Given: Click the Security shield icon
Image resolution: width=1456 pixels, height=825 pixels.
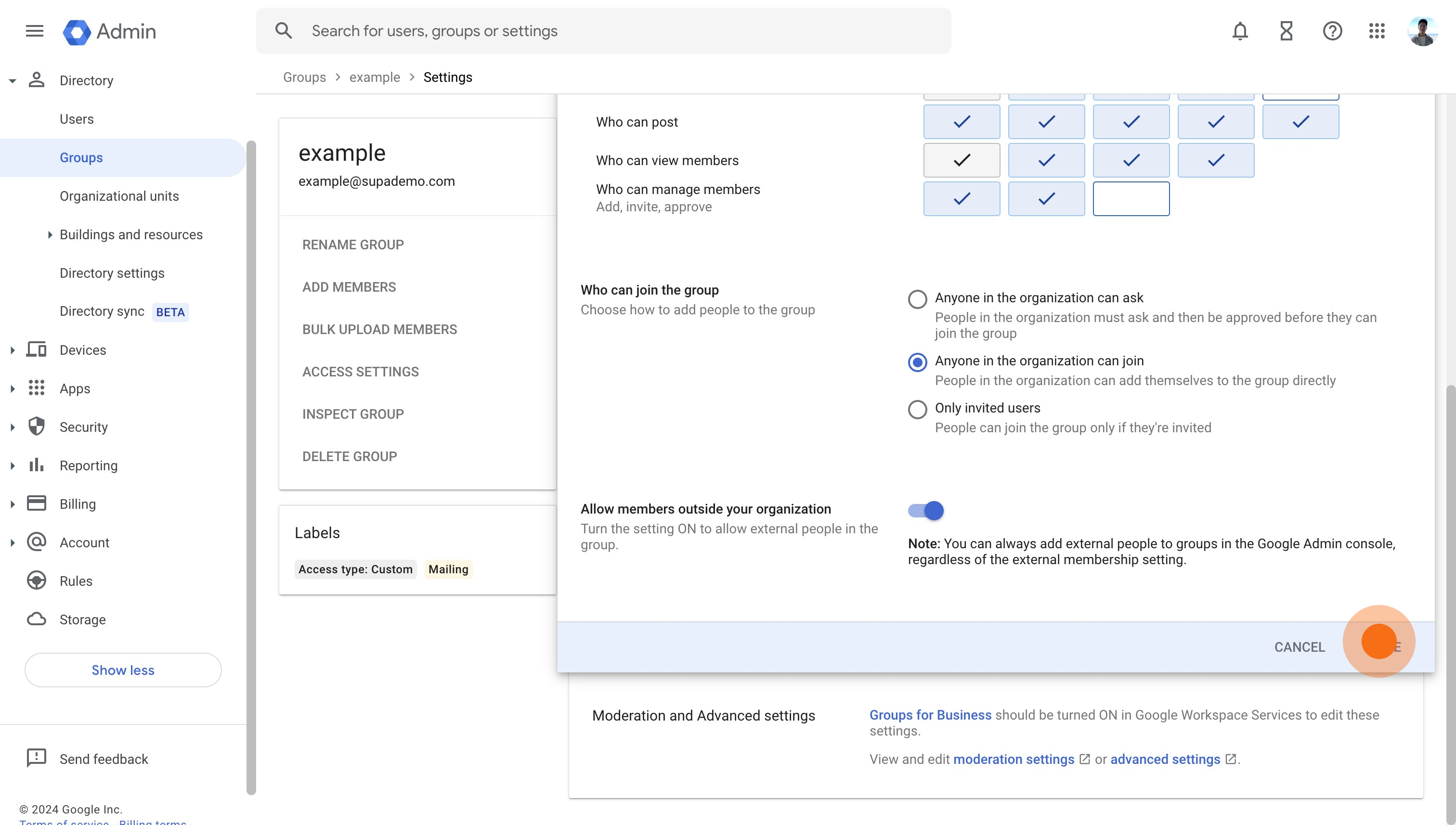Looking at the screenshot, I should [x=37, y=426].
